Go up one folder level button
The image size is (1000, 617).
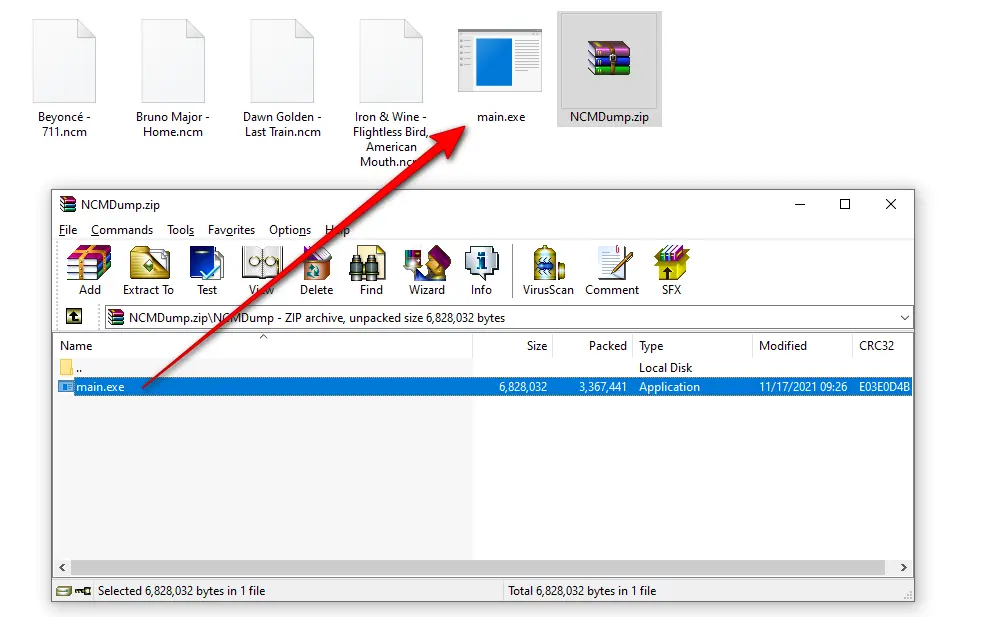tap(74, 316)
